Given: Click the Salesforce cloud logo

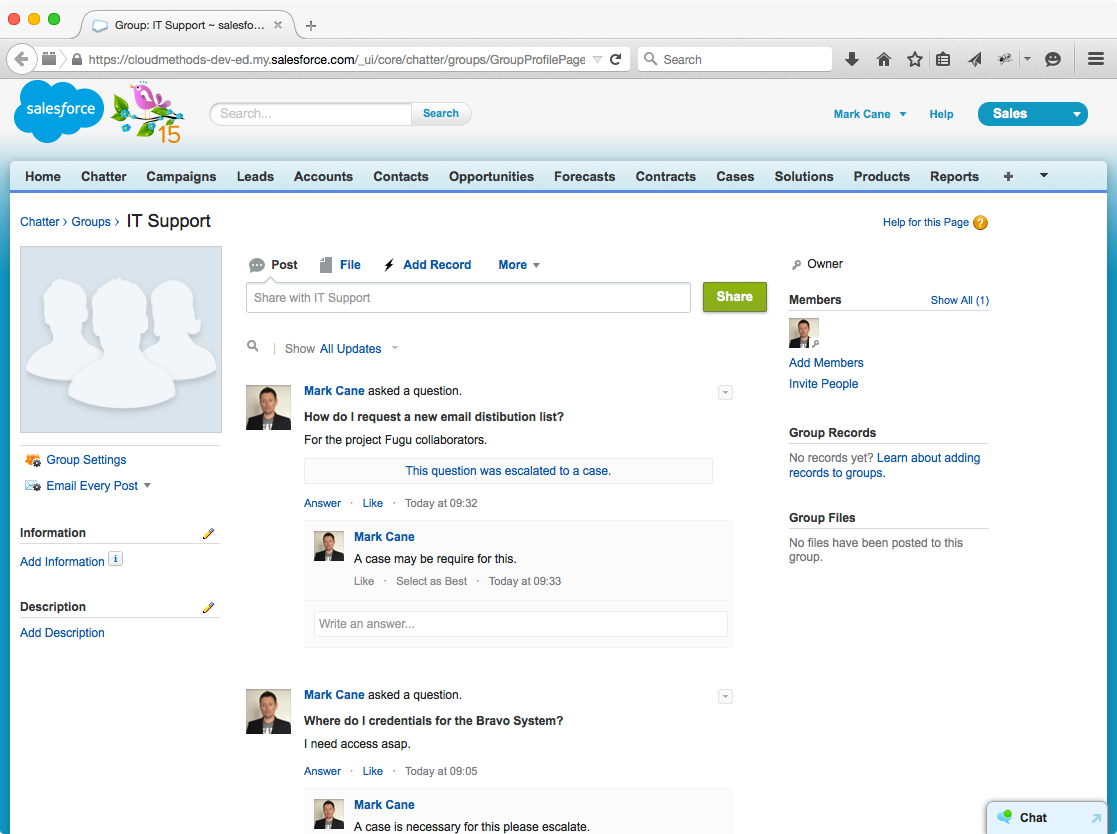Looking at the screenshot, I should [x=60, y=111].
